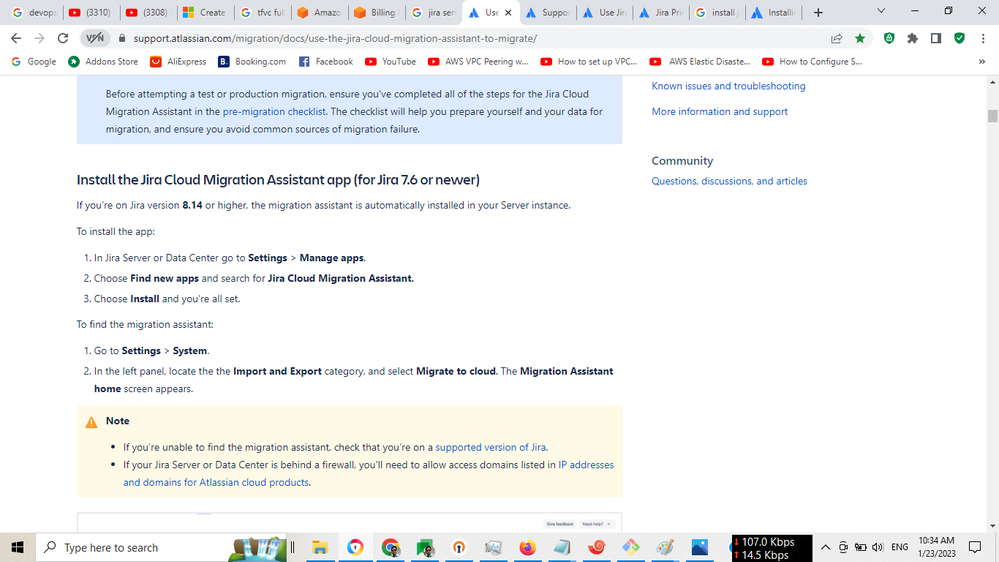Close the active Use Jira tab

tap(508, 12)
